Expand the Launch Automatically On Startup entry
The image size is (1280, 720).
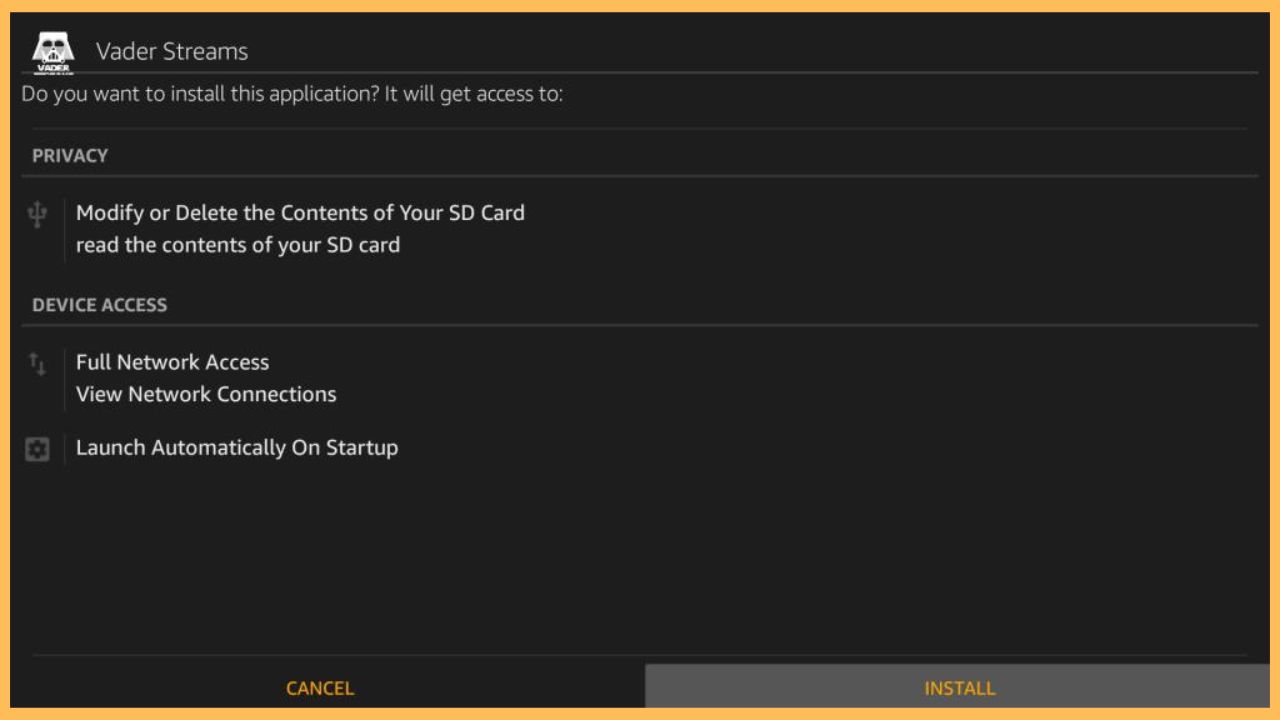click(237, 448)
